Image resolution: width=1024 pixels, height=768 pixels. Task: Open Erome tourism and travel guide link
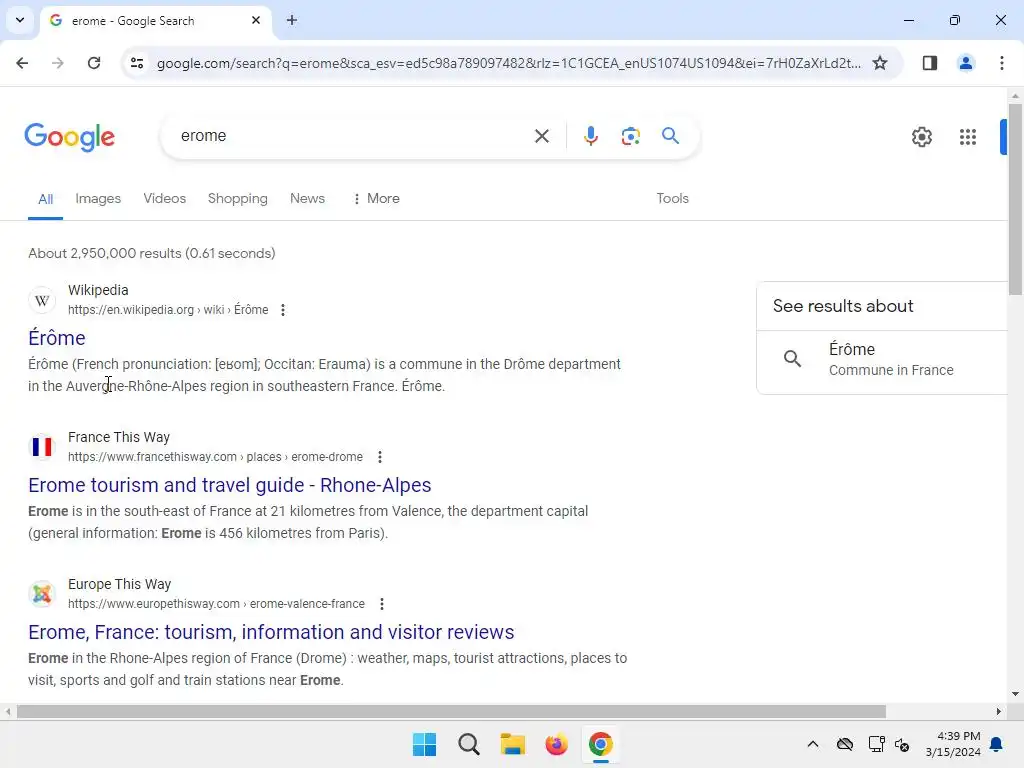click(230, 485)
